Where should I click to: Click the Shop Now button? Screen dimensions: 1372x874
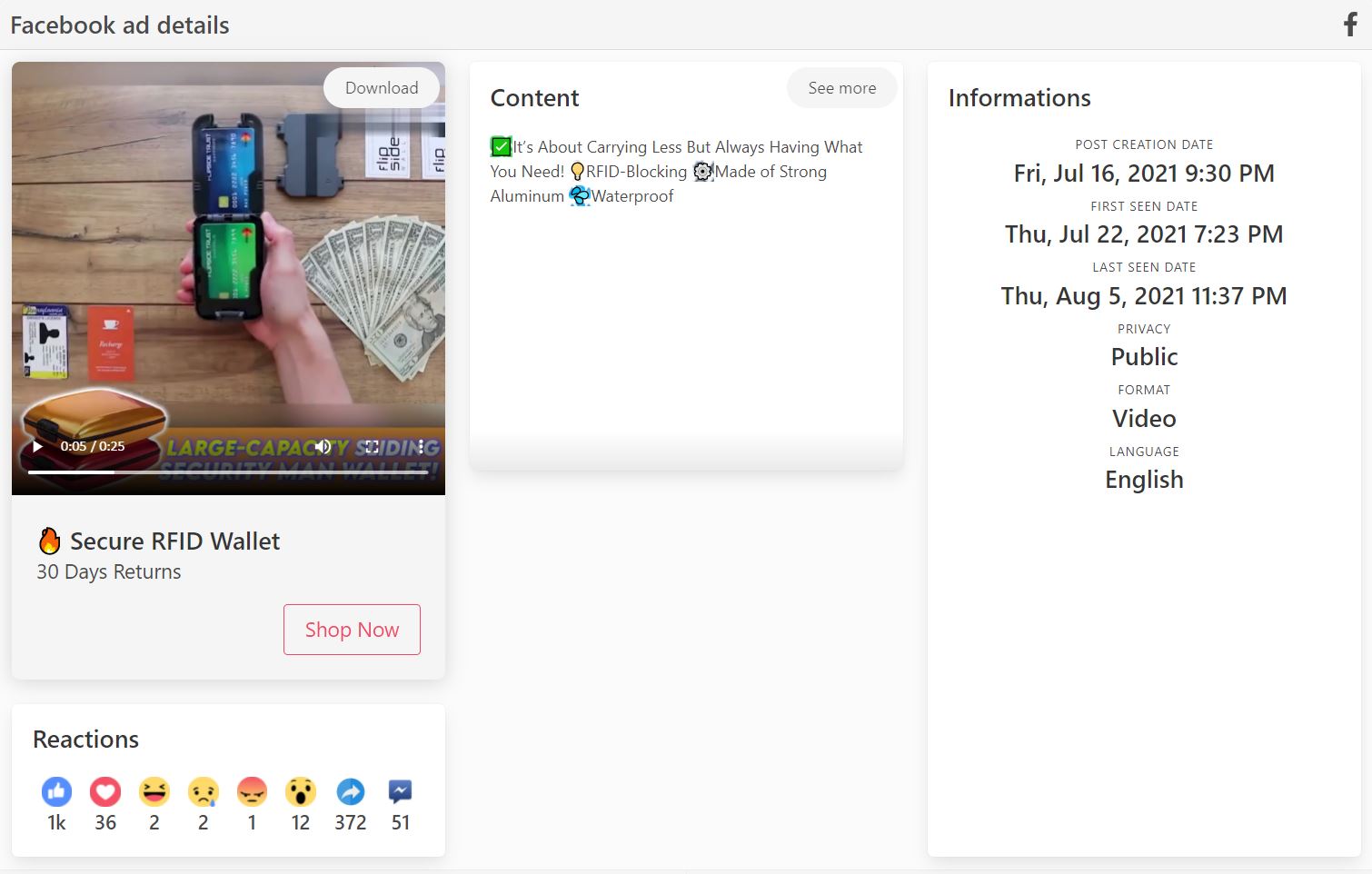pyautogui.click(x=352, y=629)
